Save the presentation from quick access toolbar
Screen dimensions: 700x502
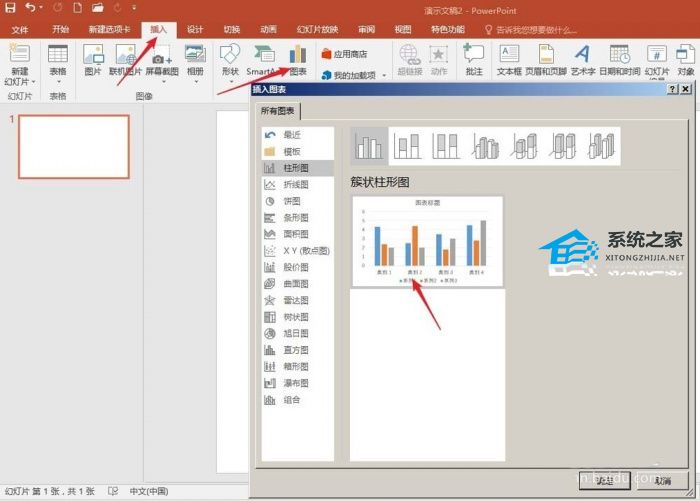tap(10, 8)
